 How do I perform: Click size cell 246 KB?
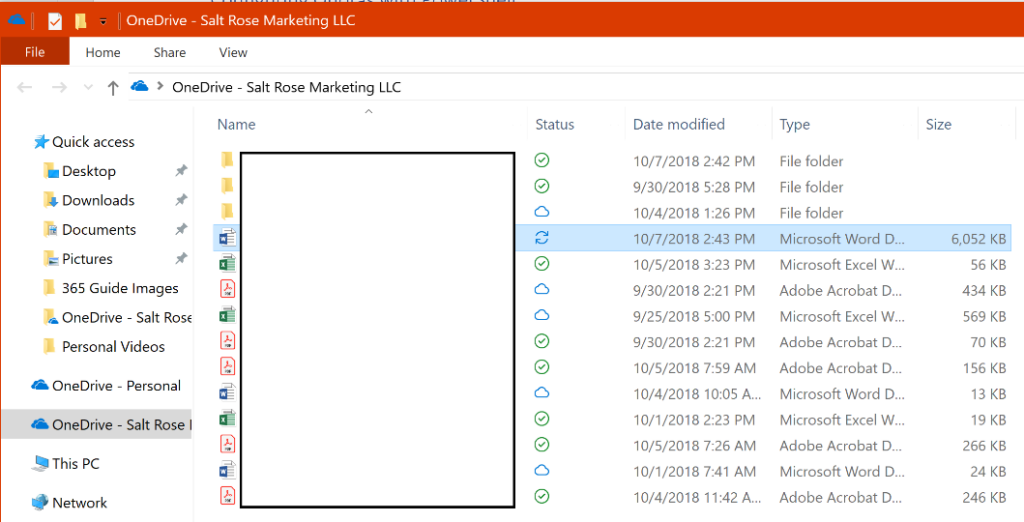(x=984, y=497)
